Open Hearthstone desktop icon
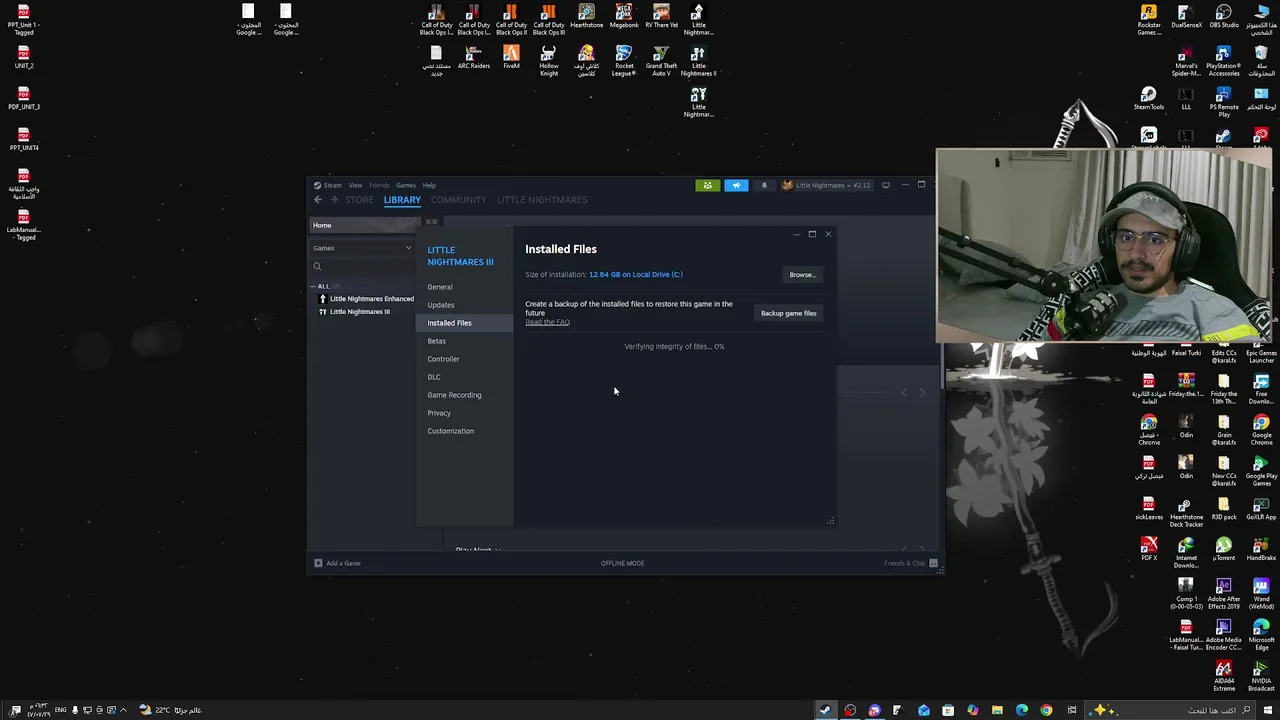Image resolution: width=1280 pixels, height=720 pixels. pos(586,17)
